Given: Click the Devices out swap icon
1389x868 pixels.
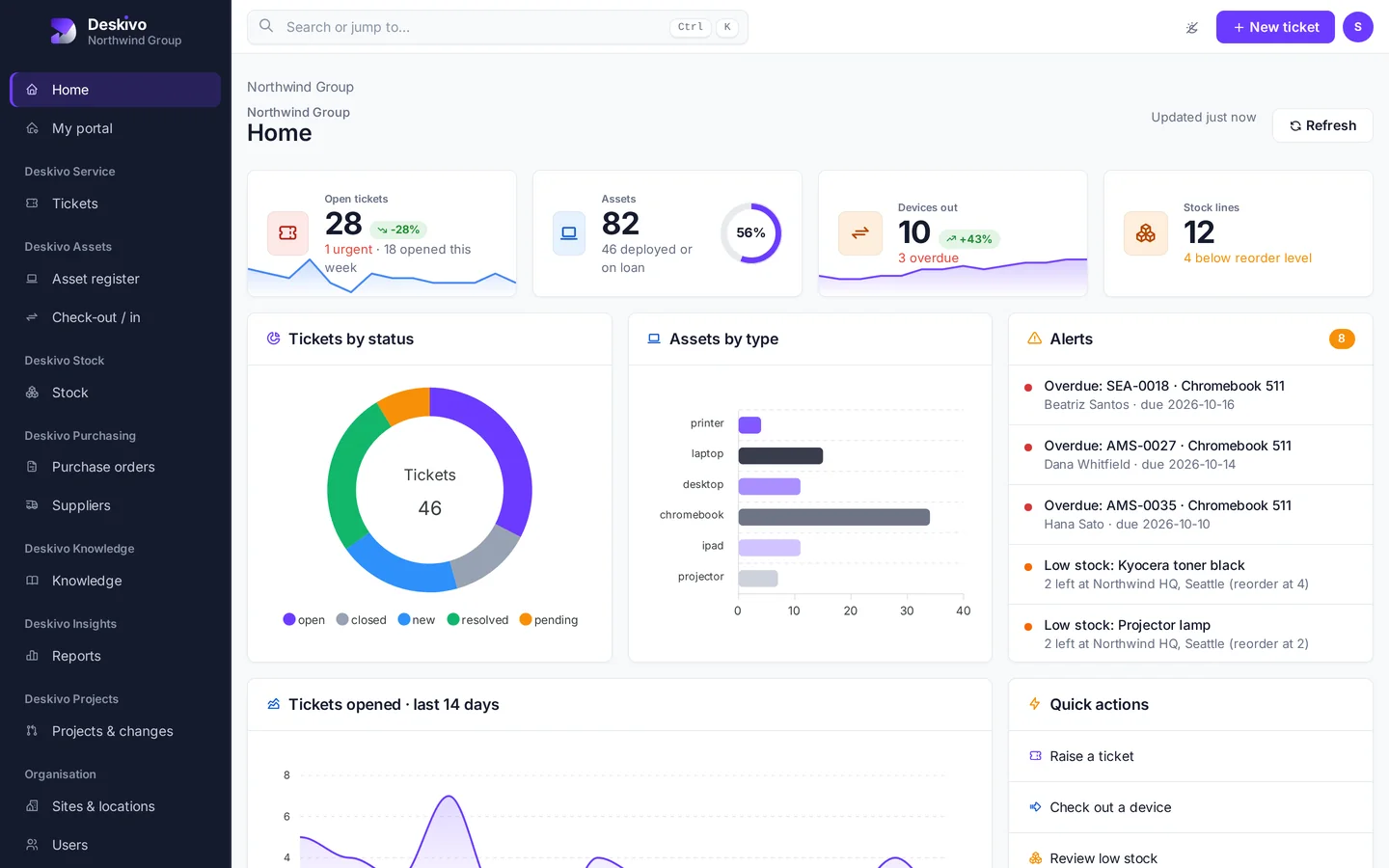Looking at the screenshot, I should point(860,232).
